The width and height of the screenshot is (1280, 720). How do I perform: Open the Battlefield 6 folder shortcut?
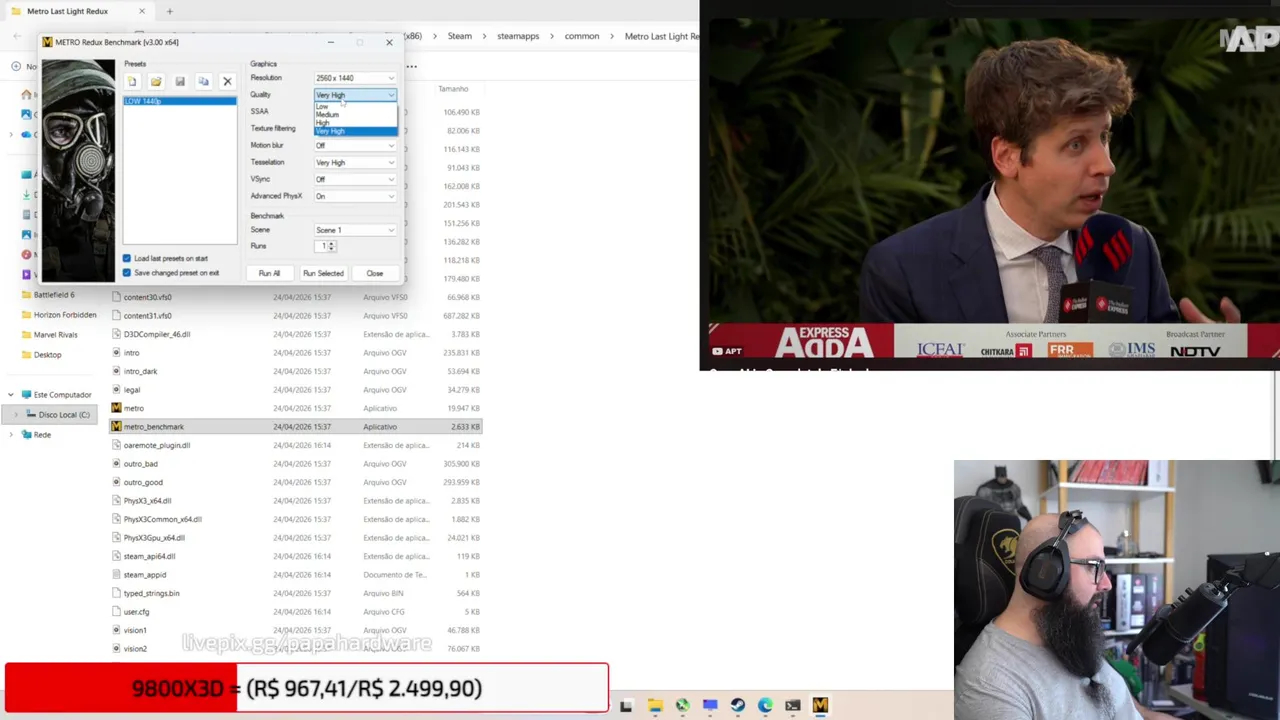54,295
